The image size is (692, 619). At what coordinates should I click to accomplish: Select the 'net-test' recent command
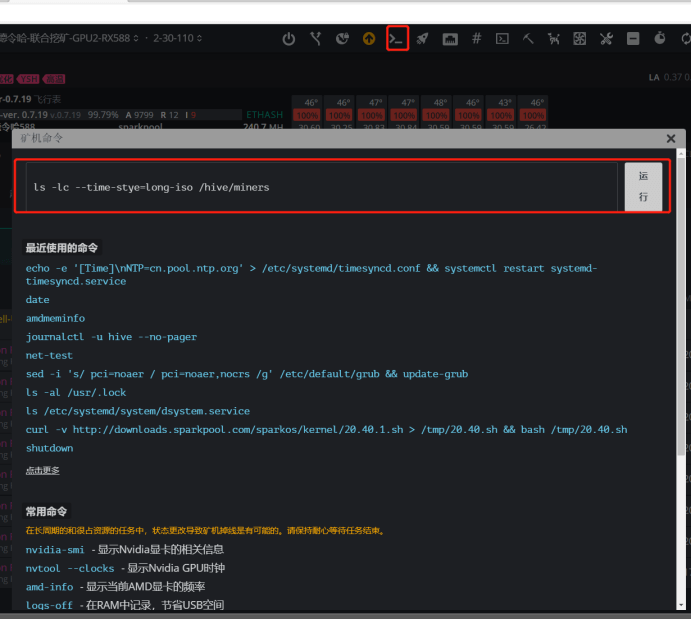tap(49, 356)
